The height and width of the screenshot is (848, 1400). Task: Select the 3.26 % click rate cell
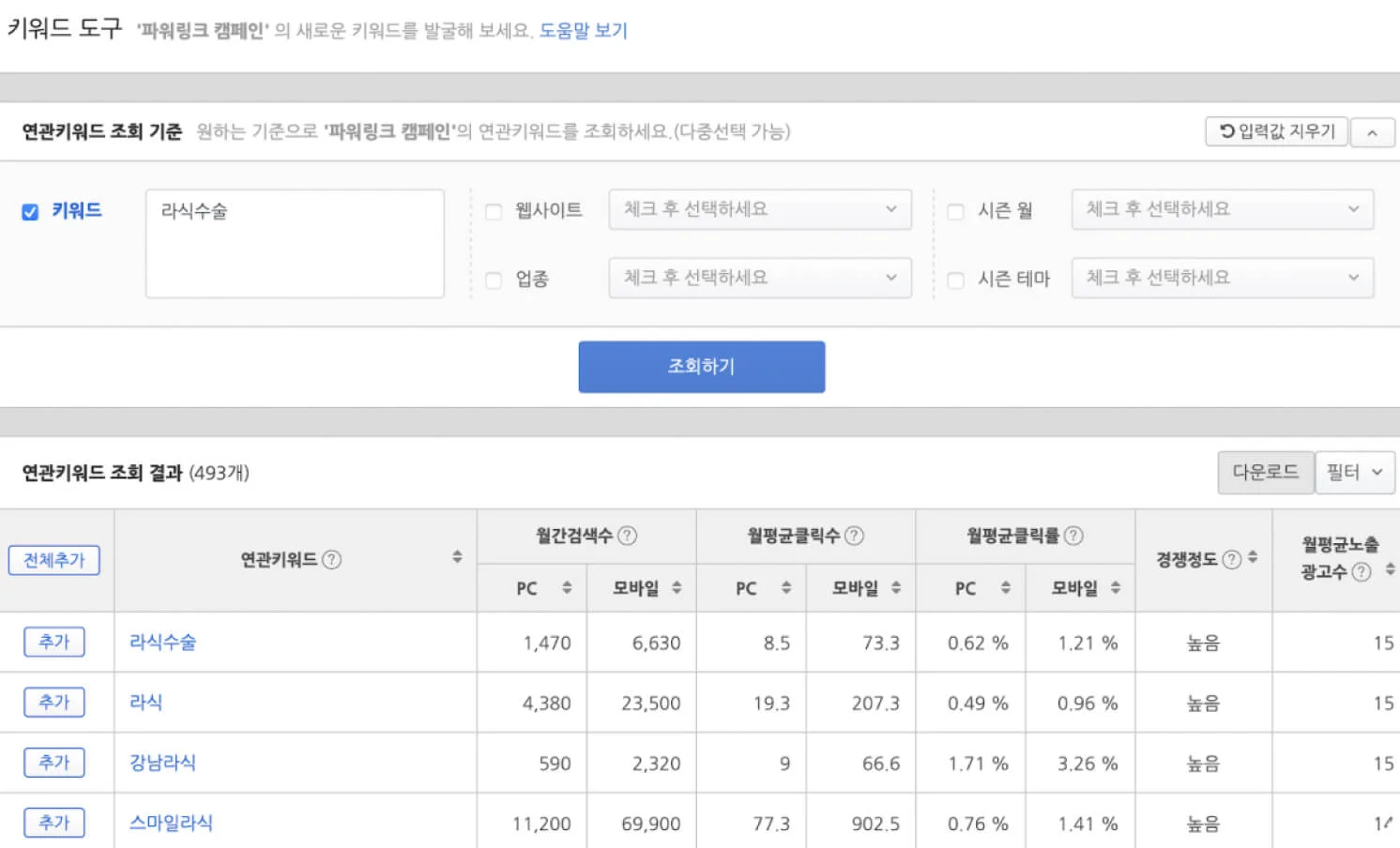pyautogui.click(x=1081, y=764)
